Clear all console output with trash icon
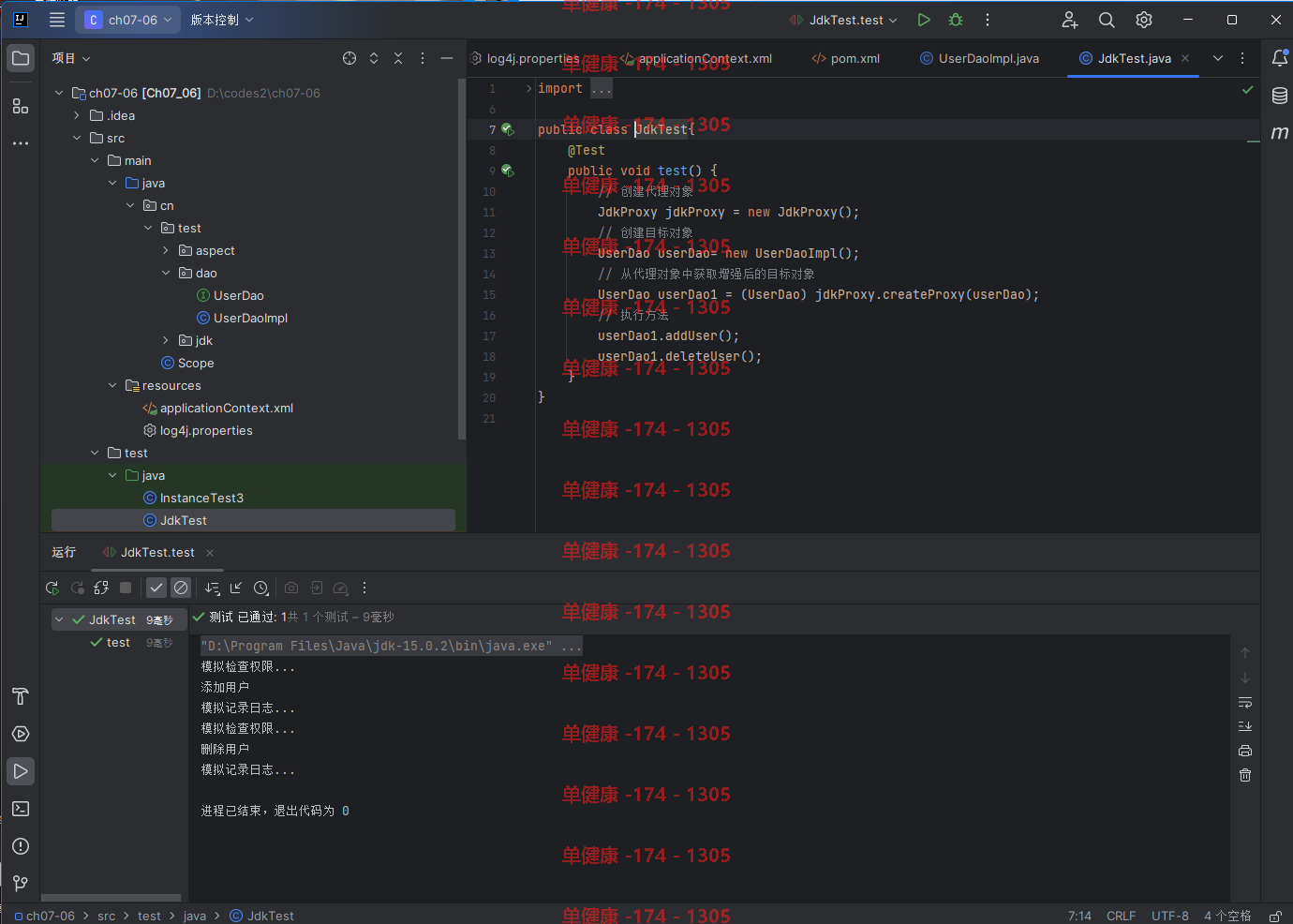This screenshot has height=924, width=1293. point(1245,775)
